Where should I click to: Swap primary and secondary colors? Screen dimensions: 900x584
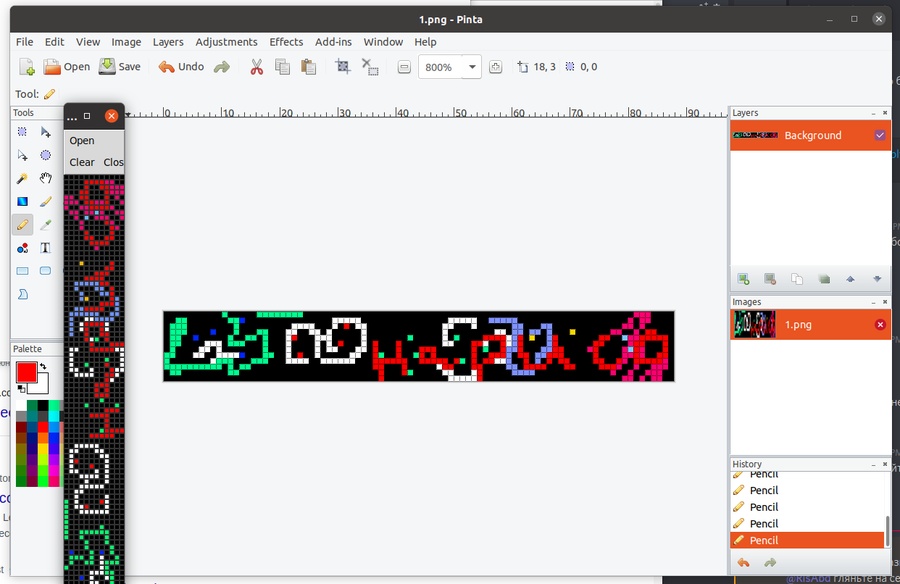(x=43, y=367)
